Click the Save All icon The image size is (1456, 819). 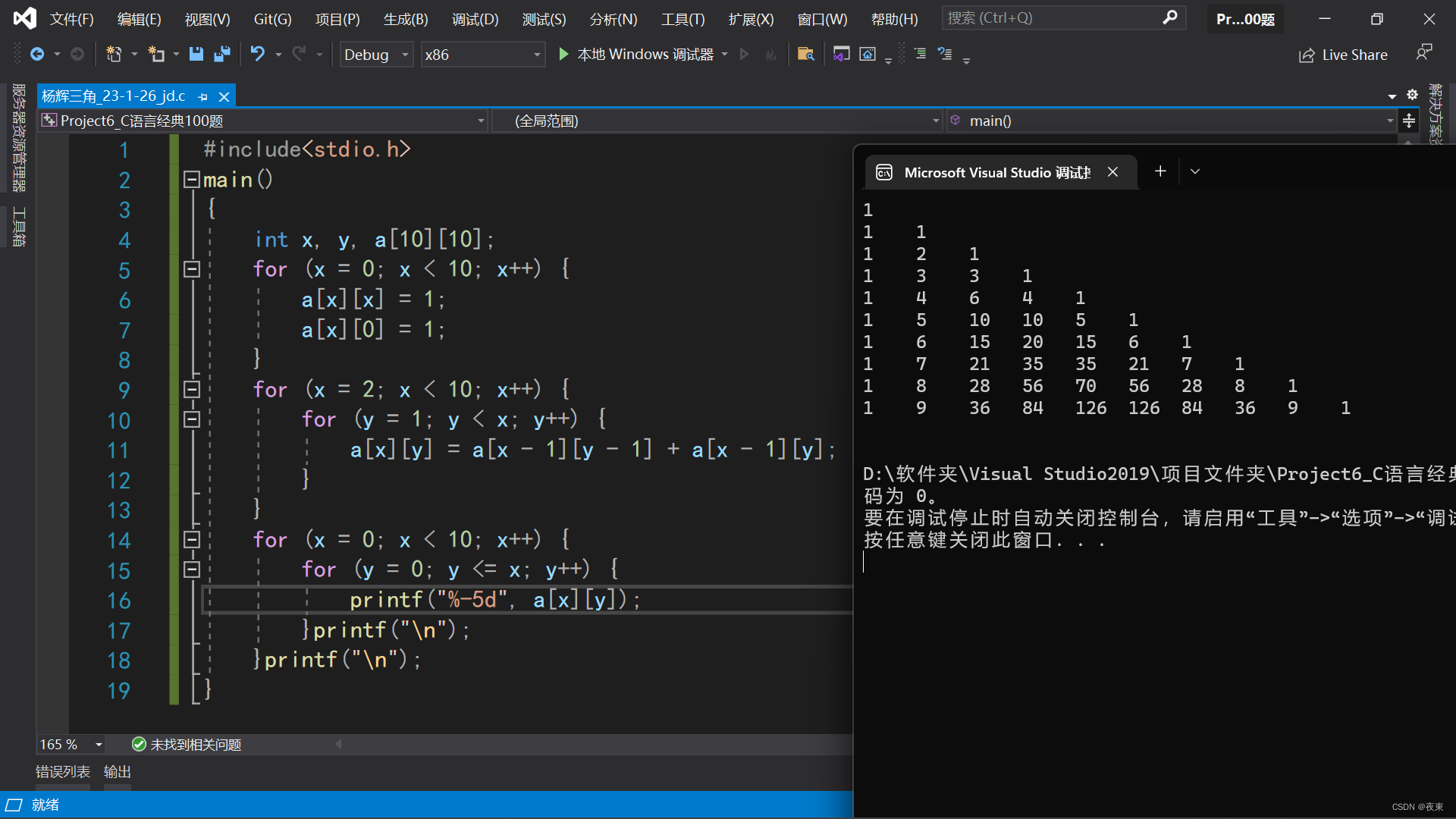coord(222,54)
